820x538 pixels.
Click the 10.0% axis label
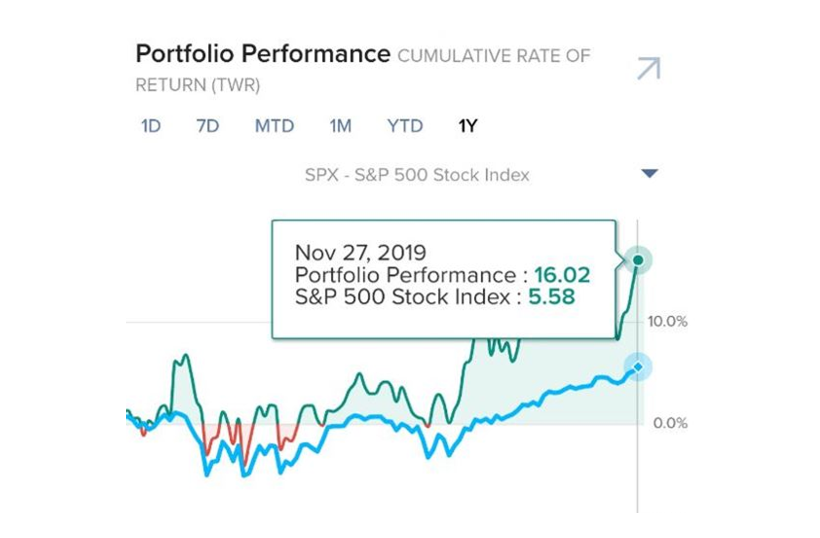pos(667,322)
